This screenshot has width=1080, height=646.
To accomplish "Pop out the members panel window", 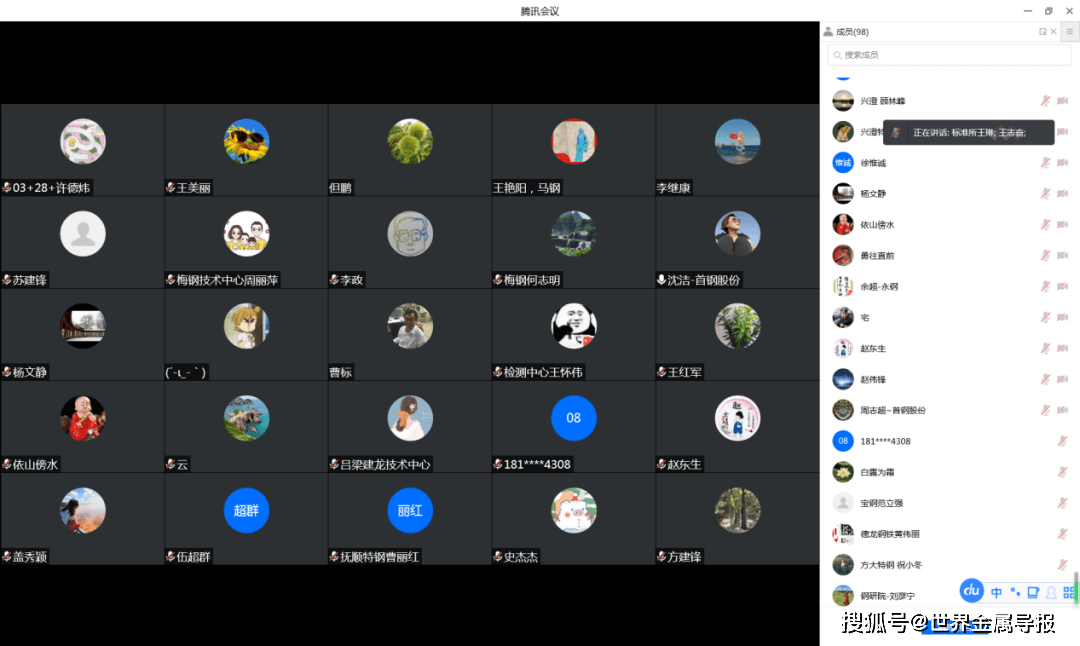I will coord(1042,32).
